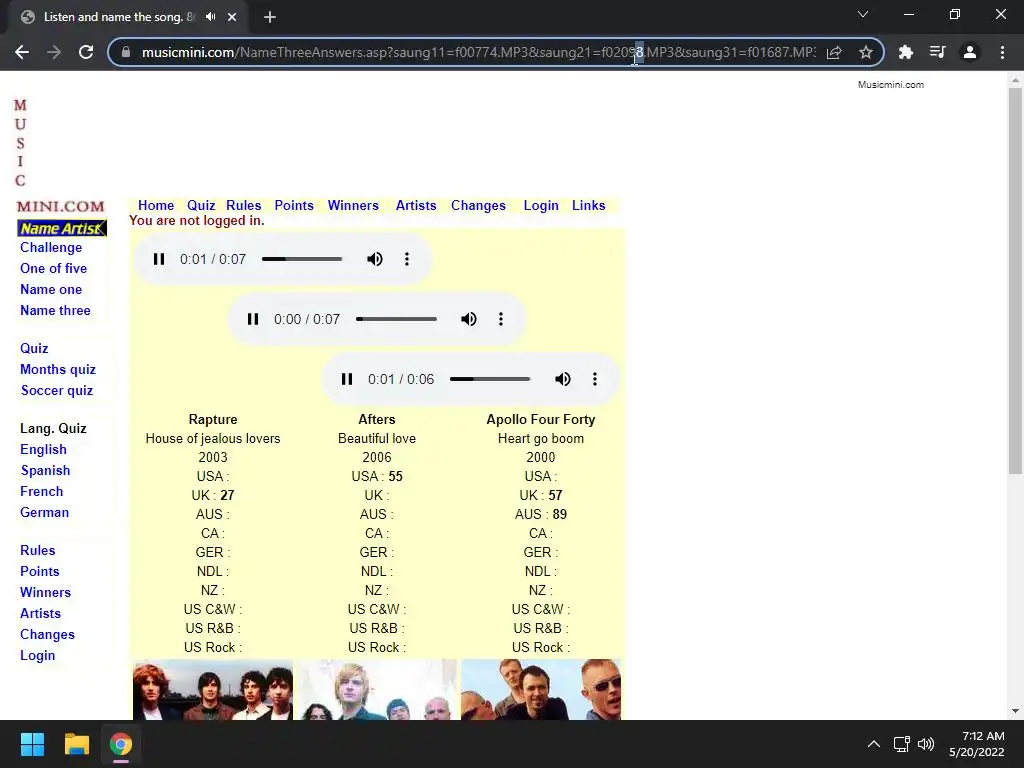
Task: Reload the current page
Action: 86,52
